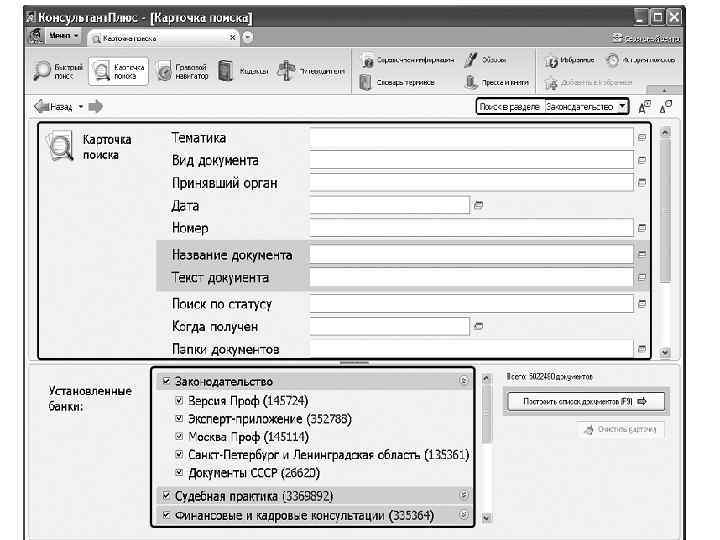Image resolution: width=720 pixels, height=540 pixels.
Task: Click the Поиск по статусу input field
Action: pos(472,304)
